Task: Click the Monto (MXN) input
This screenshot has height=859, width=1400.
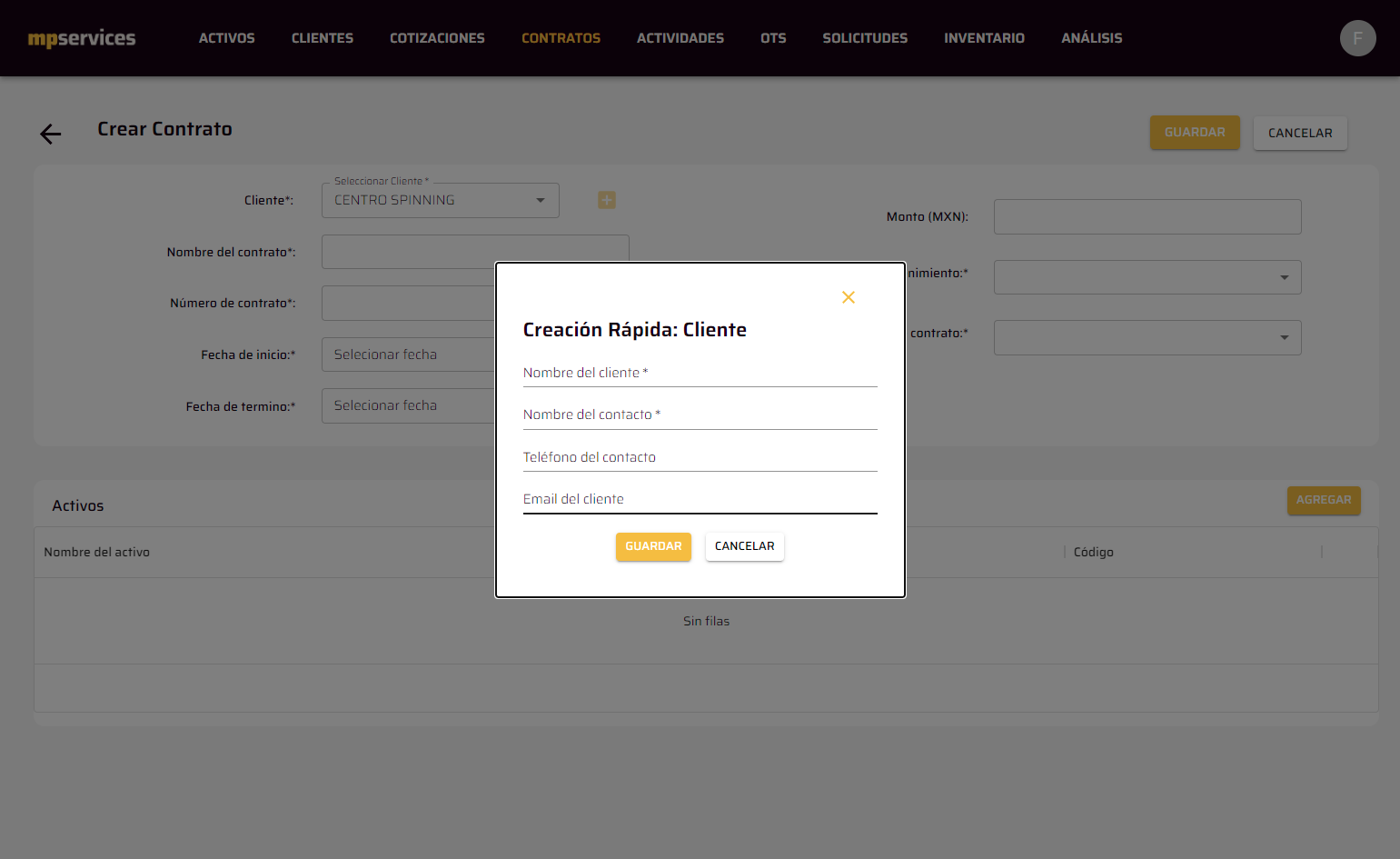Action: tap(1147, 216)
